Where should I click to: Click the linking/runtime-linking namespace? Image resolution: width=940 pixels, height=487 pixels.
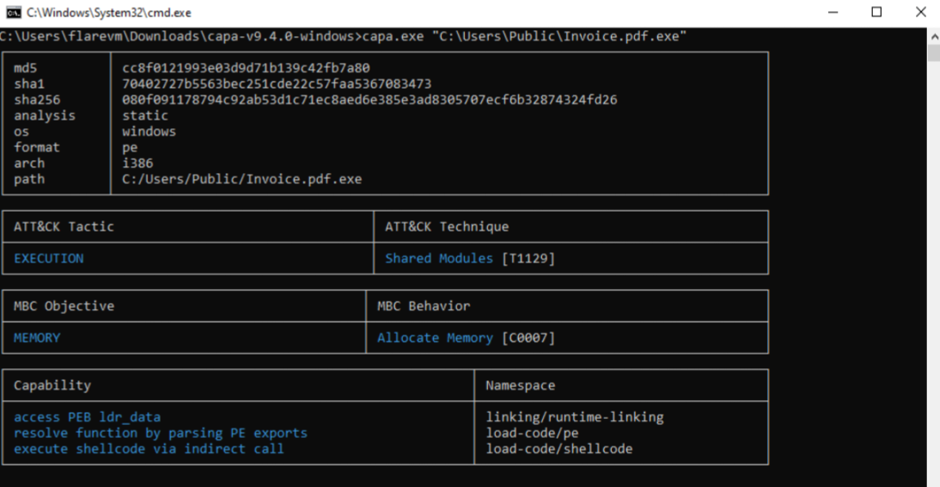(x=574, y=417)
